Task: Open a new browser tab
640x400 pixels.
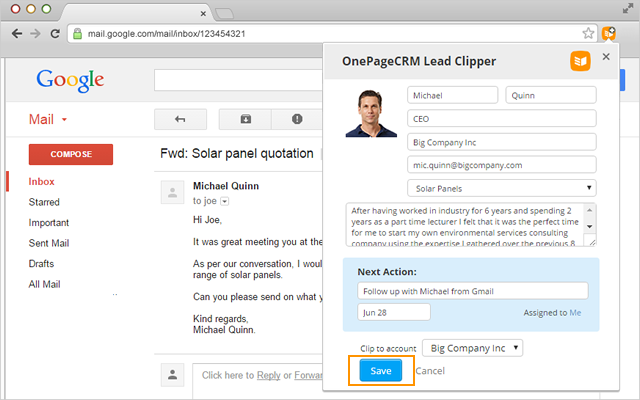Action: tap(224, 13)
